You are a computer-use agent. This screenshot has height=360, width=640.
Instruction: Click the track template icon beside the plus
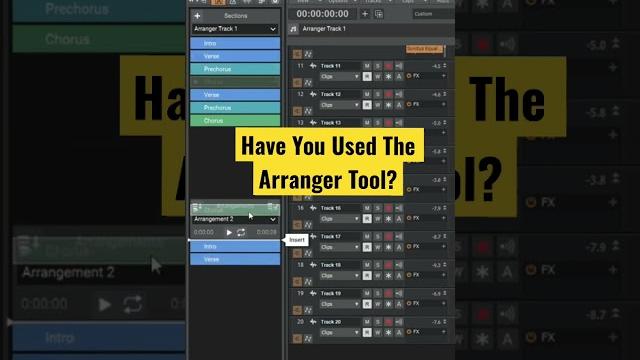click(x=379, y=14)
